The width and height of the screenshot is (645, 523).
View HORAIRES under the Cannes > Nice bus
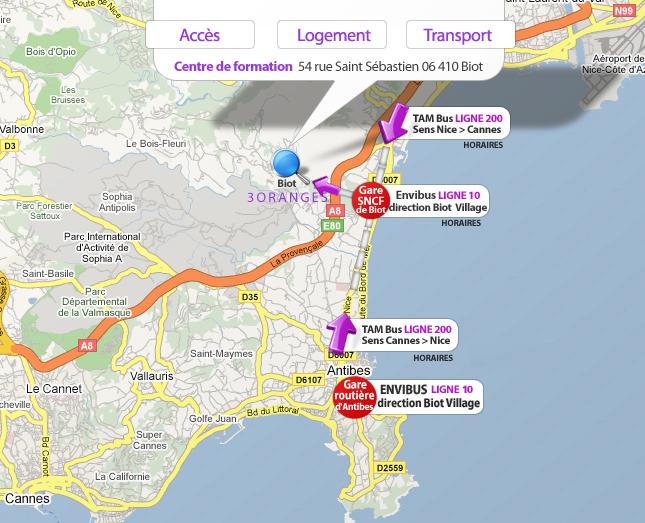432,357
